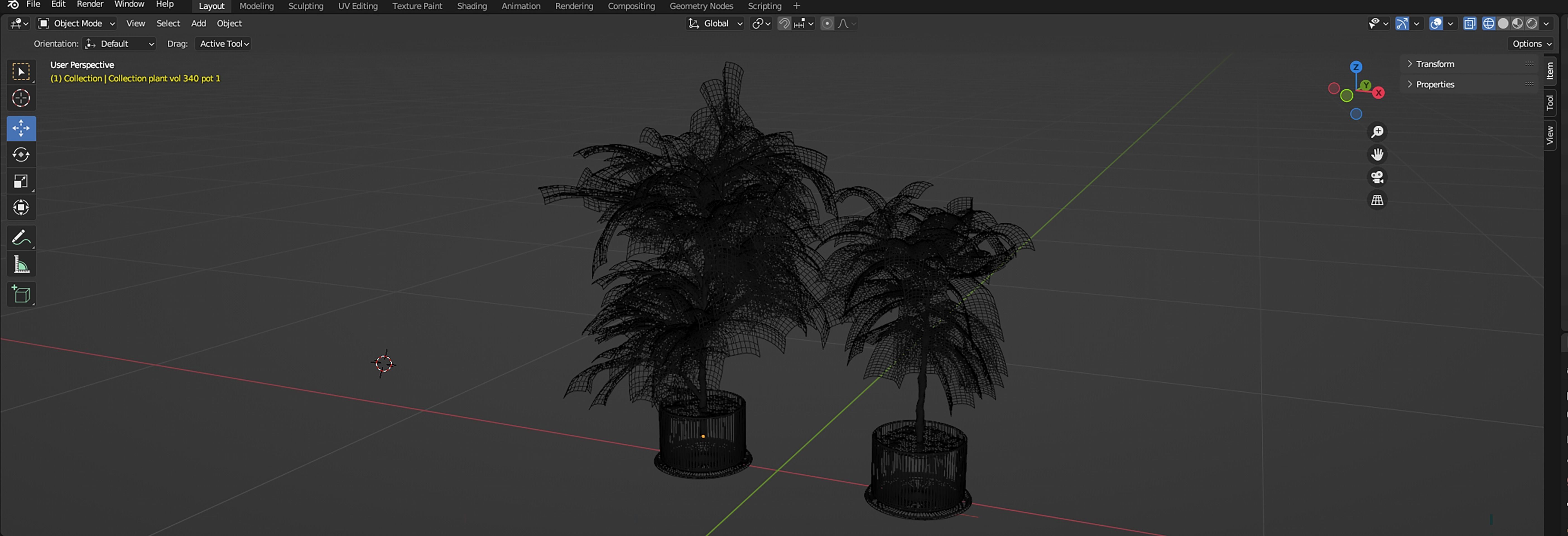Open Object Mode dropdown
This screenshot has height=536, width=1568.
point(76,23)
